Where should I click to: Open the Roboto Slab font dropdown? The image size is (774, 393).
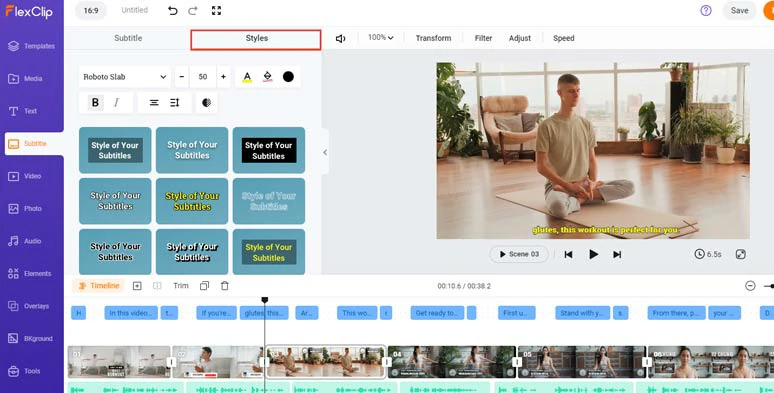point(125,77)
